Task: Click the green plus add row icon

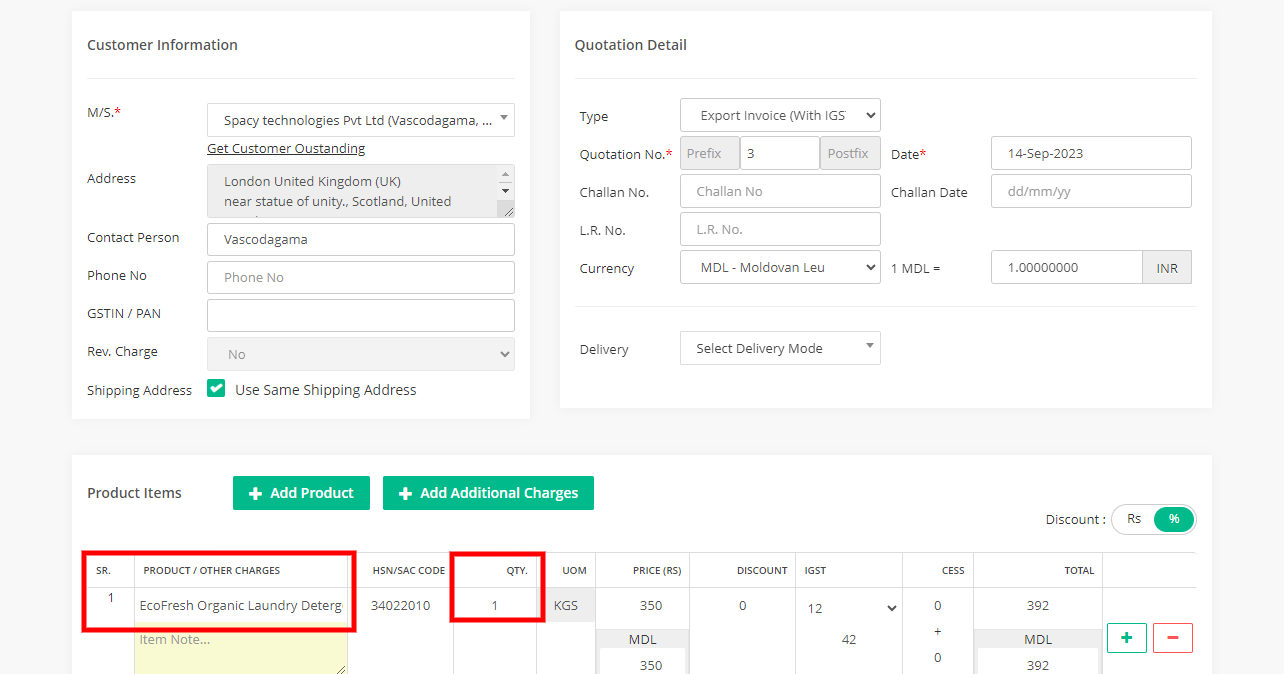Action: [x=1126, y=638]
